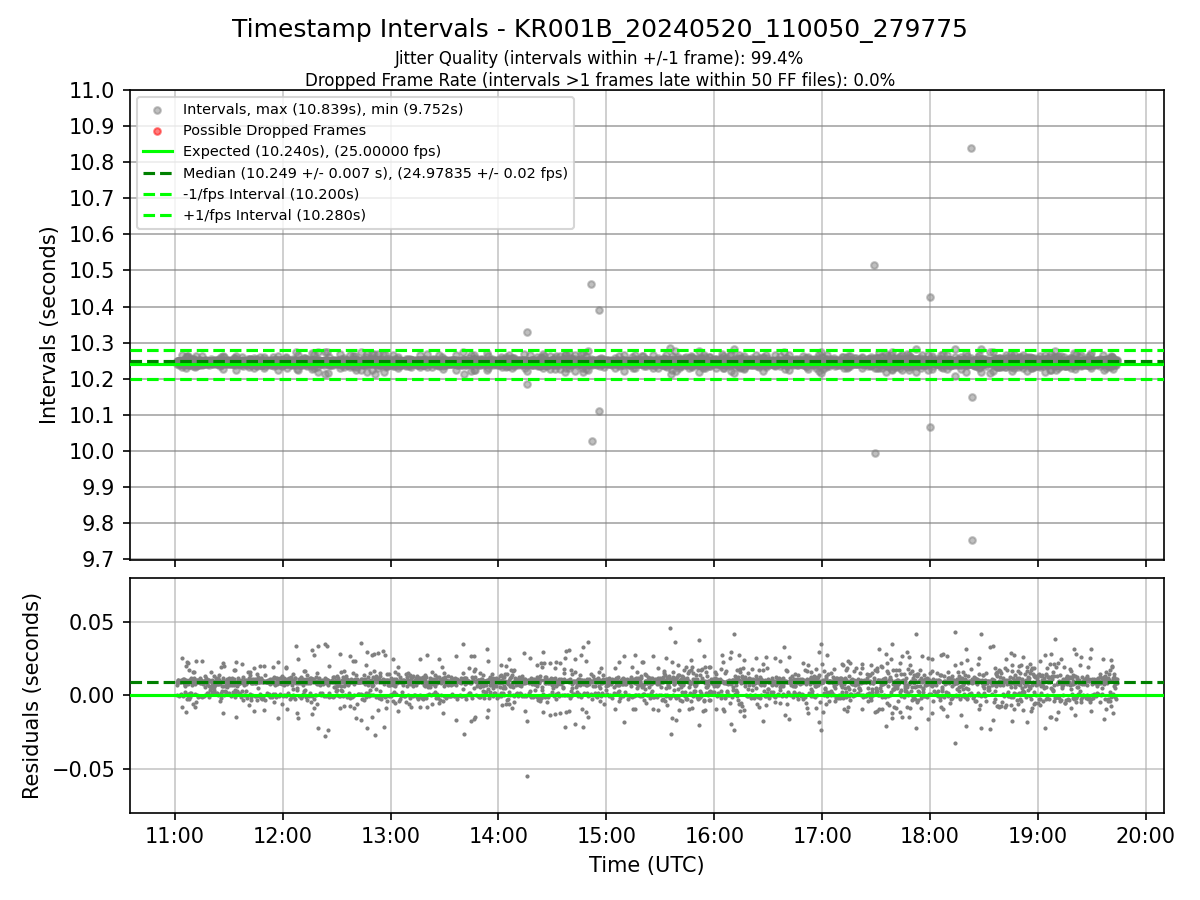Click the dark green dashed line sample for Median
The image size is (1200, 900).
(158, 173)
